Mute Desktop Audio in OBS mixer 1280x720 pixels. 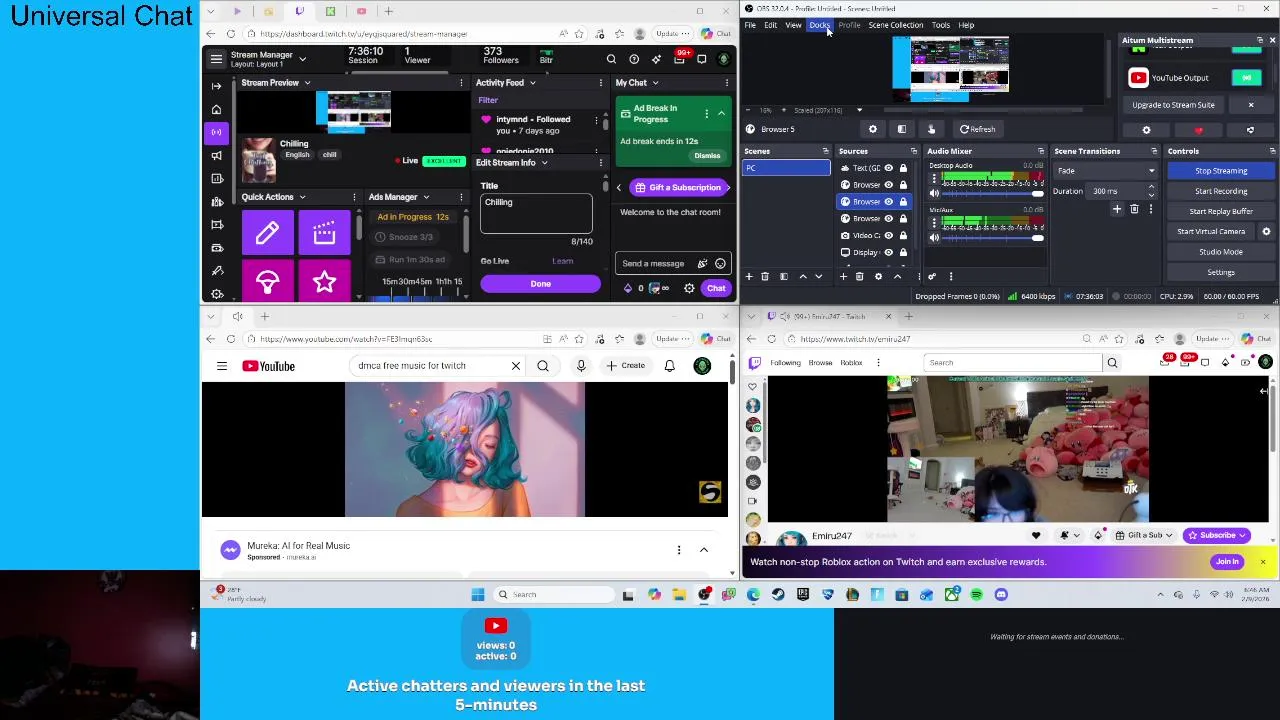click(934, 193)
